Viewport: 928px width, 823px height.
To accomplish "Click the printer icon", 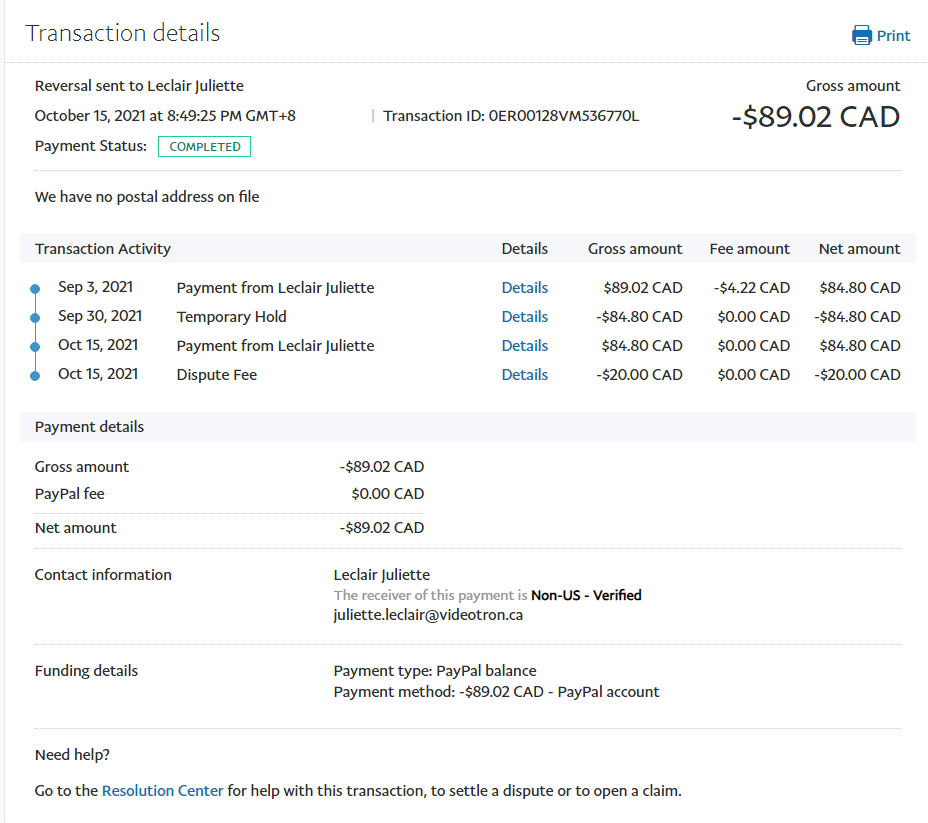I will 861,36.
